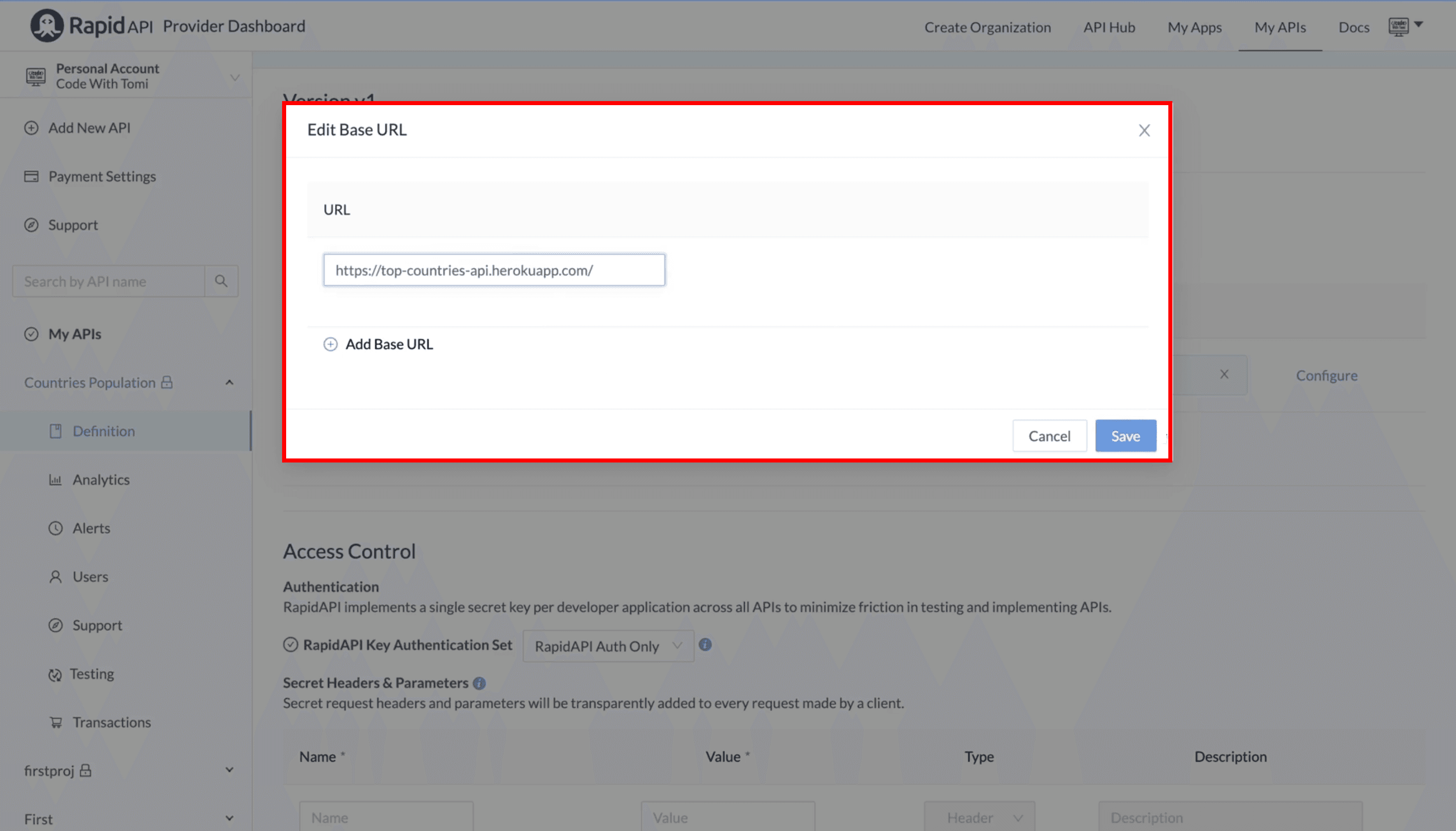The width and height of the screenshot is (1456, 831).
Task: Cancel editing the base URL
Action: [x=1050, y=436]
